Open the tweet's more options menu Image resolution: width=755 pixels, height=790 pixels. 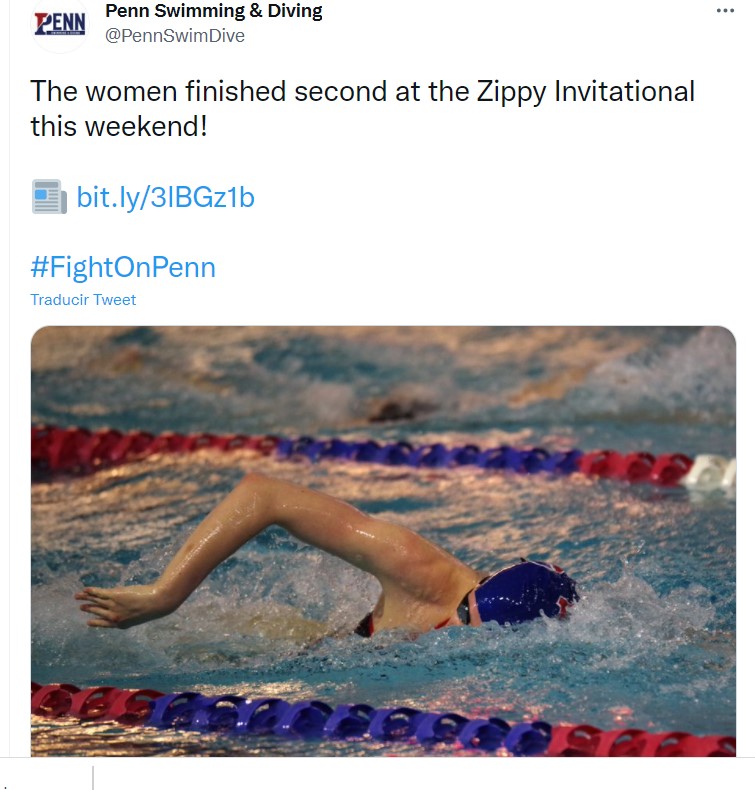pyautogui.click(x=725, y=11)
